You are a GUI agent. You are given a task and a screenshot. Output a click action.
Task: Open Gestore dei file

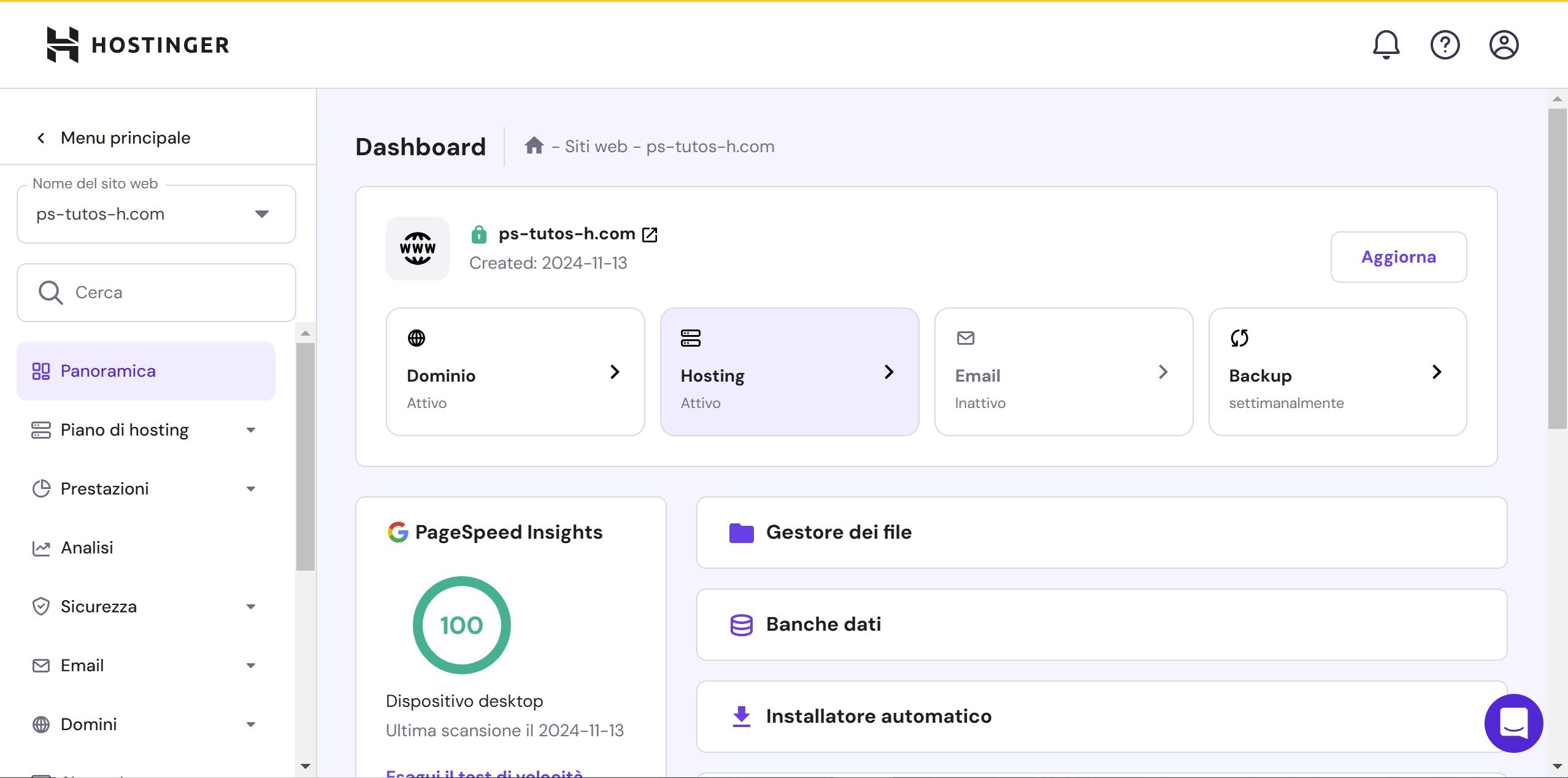tap(1102, 533)
